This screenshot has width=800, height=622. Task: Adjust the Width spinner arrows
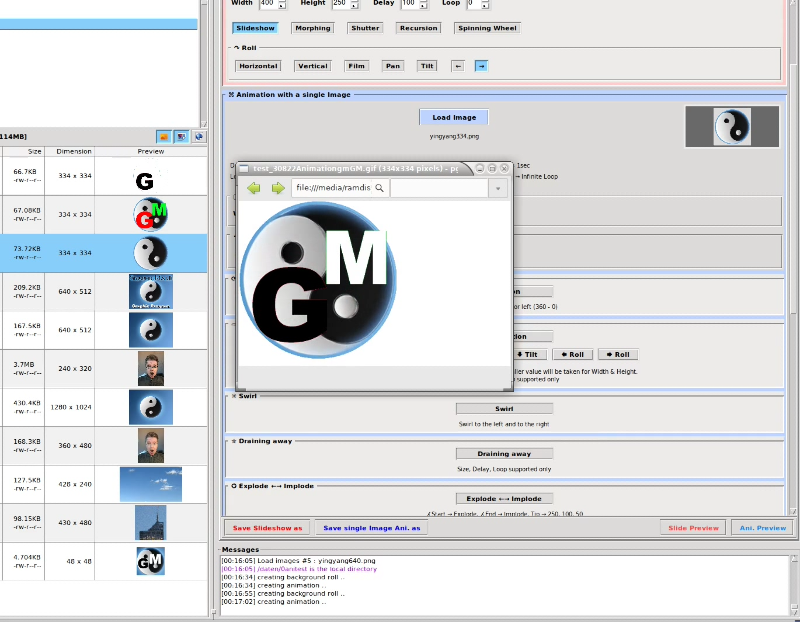tap(282, 4)
